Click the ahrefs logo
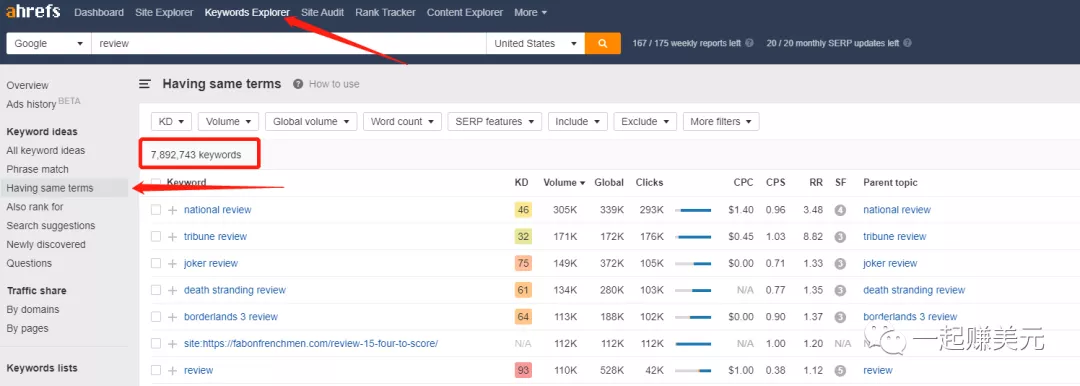This screenshot has height=386, width=1080. [33, 12]
